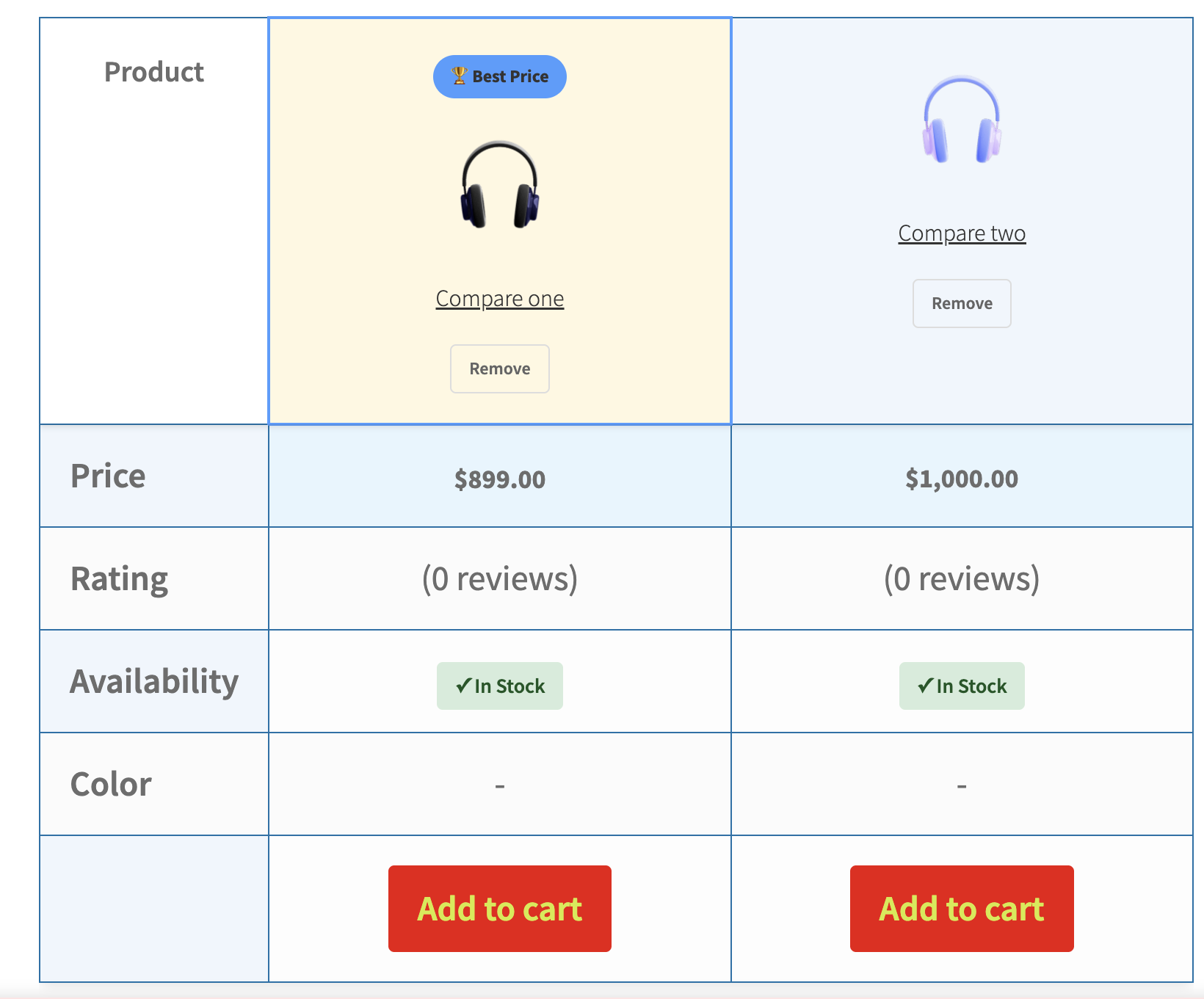Click the Availability row header
The height and width of the screenshot is (999, 1204).
click(154, 682)
